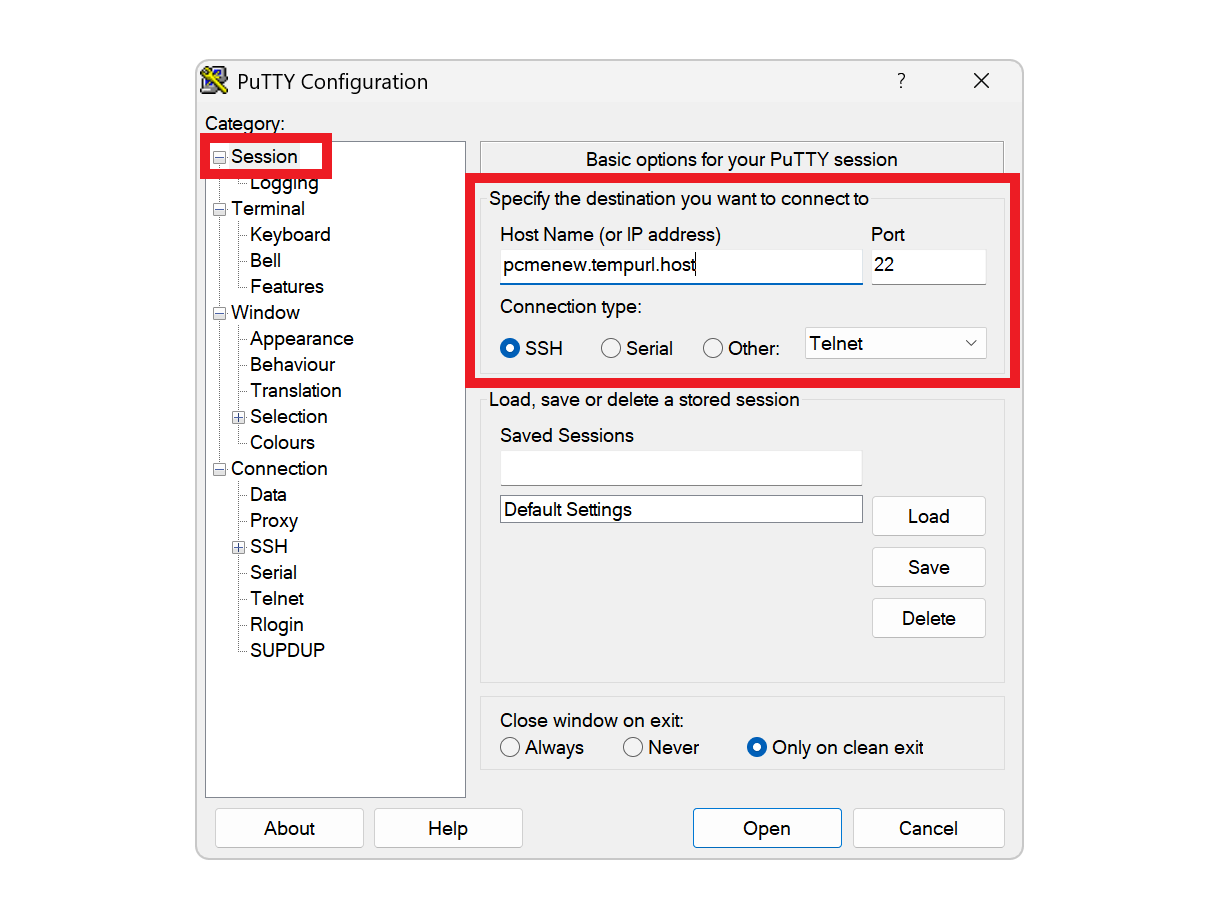Image resolution: width=1220 pixels, height=918 pixels.
Task: Collapse the Window tree node
Action: [x=219, y=313]
